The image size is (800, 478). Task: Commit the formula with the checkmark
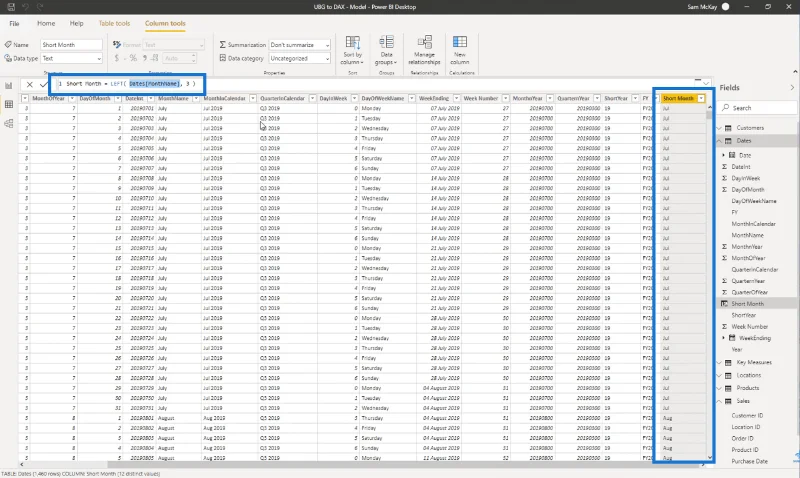point(43,84)
